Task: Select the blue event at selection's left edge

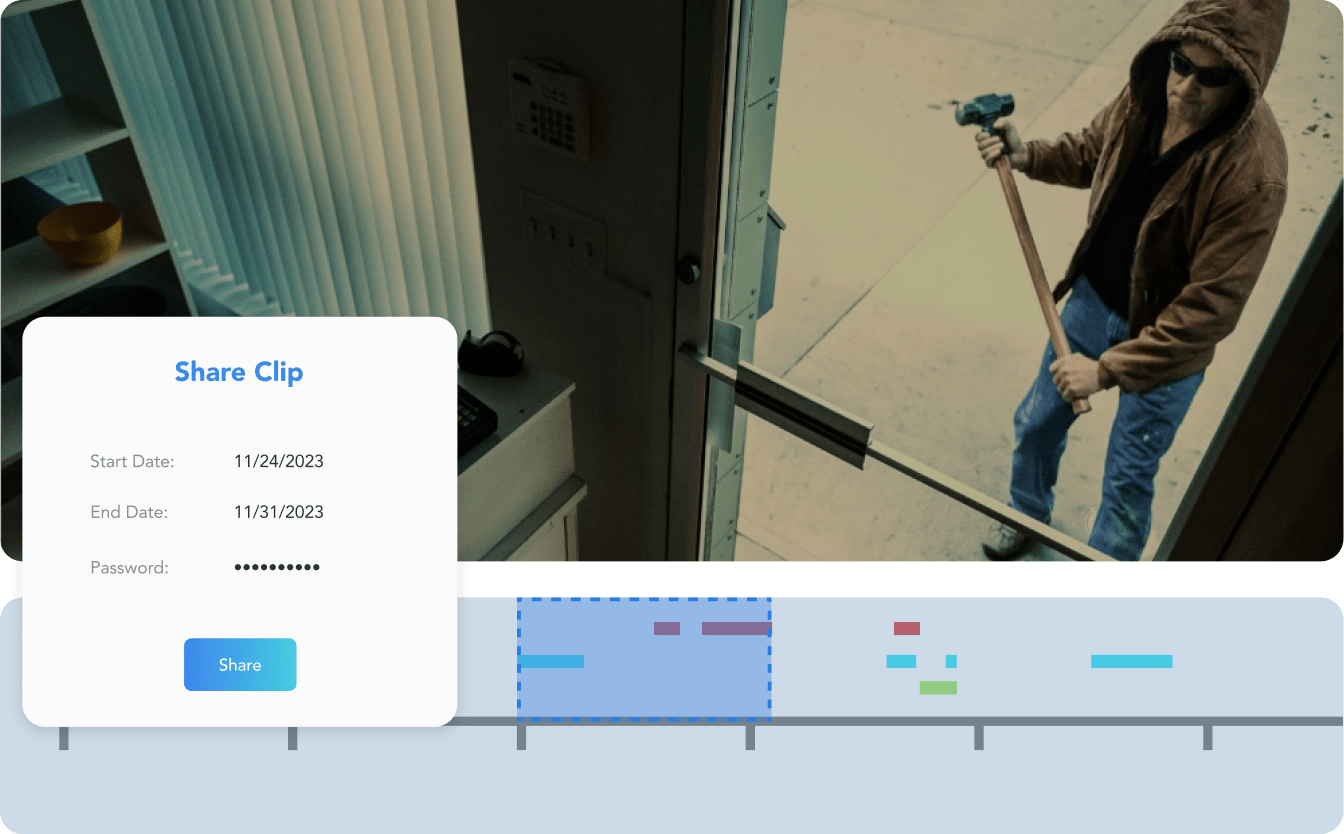Action: tap(552, 661)
